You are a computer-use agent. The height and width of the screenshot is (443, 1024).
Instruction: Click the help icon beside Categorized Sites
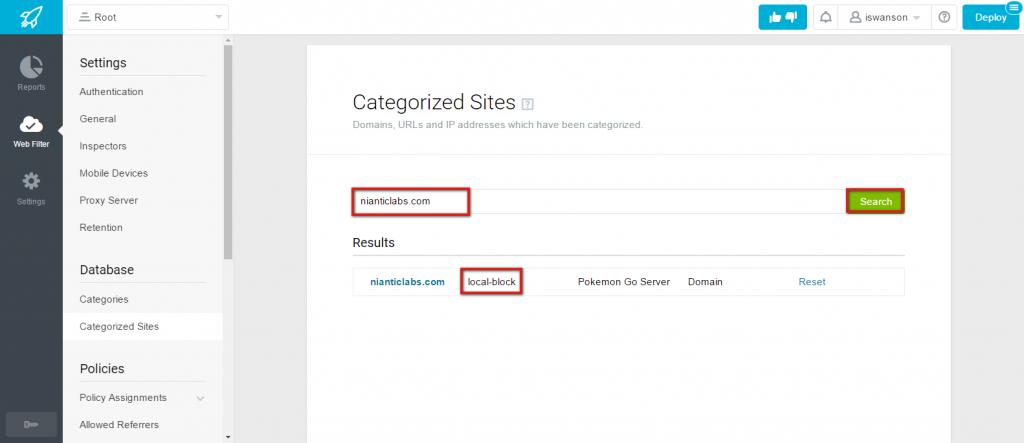pos(528,104)
